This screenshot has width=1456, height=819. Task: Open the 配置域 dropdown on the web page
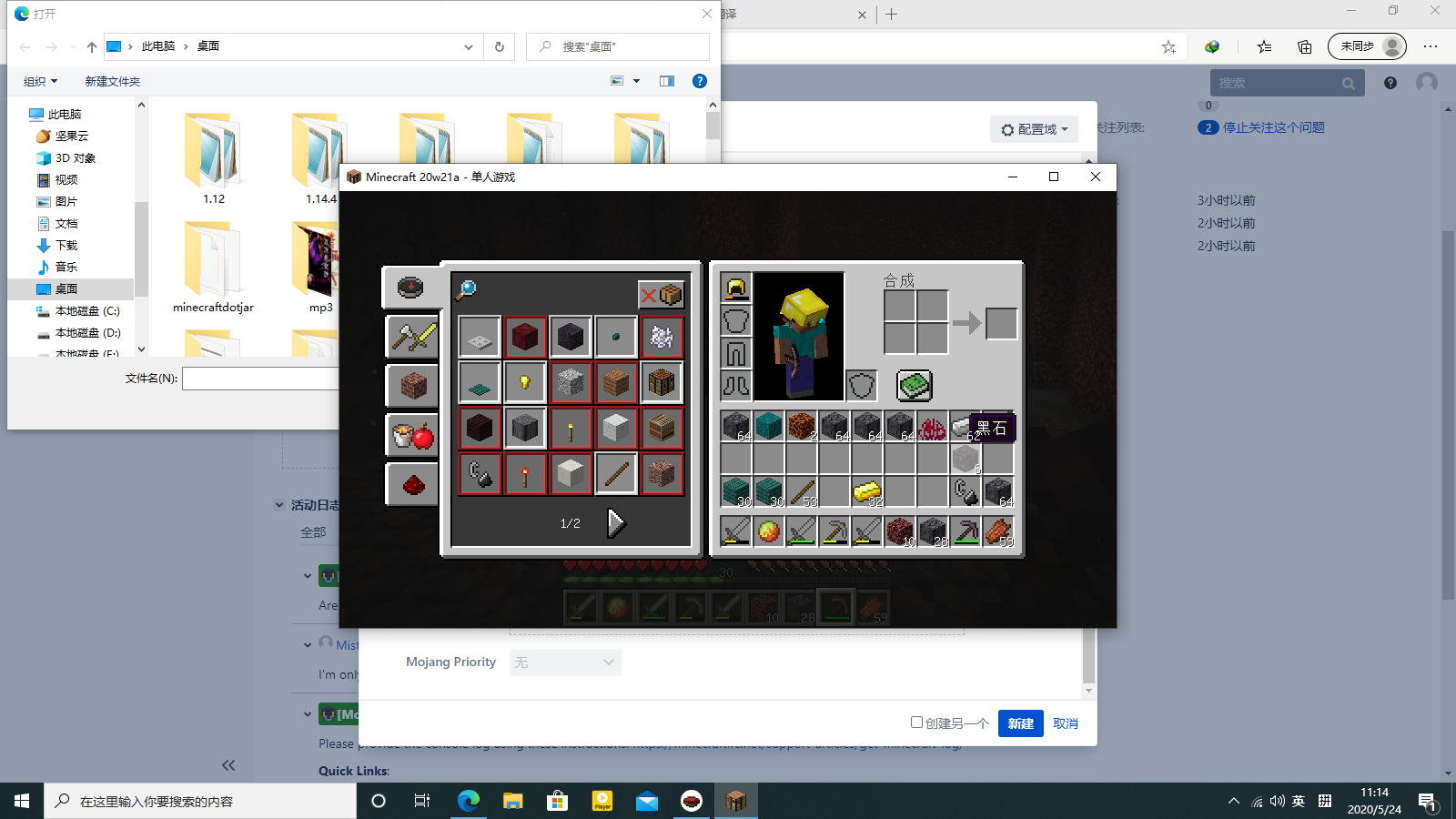click(1035, 129)
